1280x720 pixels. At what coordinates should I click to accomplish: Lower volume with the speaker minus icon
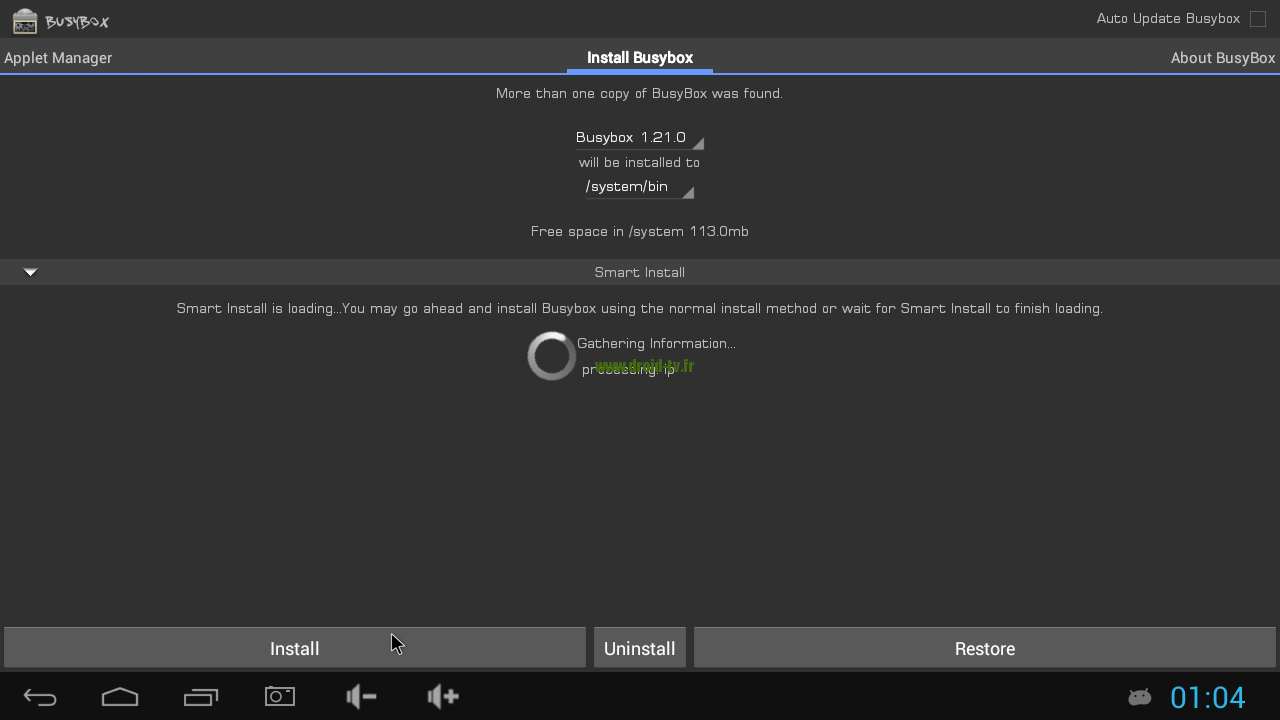click(x=361, y=696)
